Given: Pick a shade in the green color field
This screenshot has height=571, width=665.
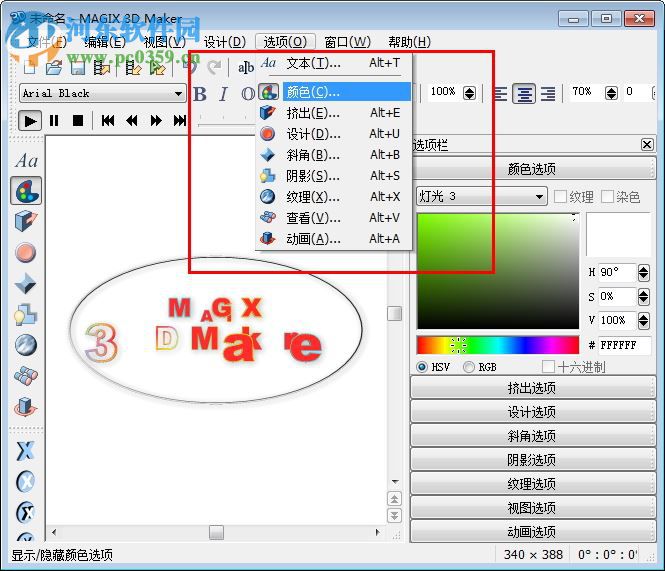Looking at the screenshot, I should click(x=498, y=271).
